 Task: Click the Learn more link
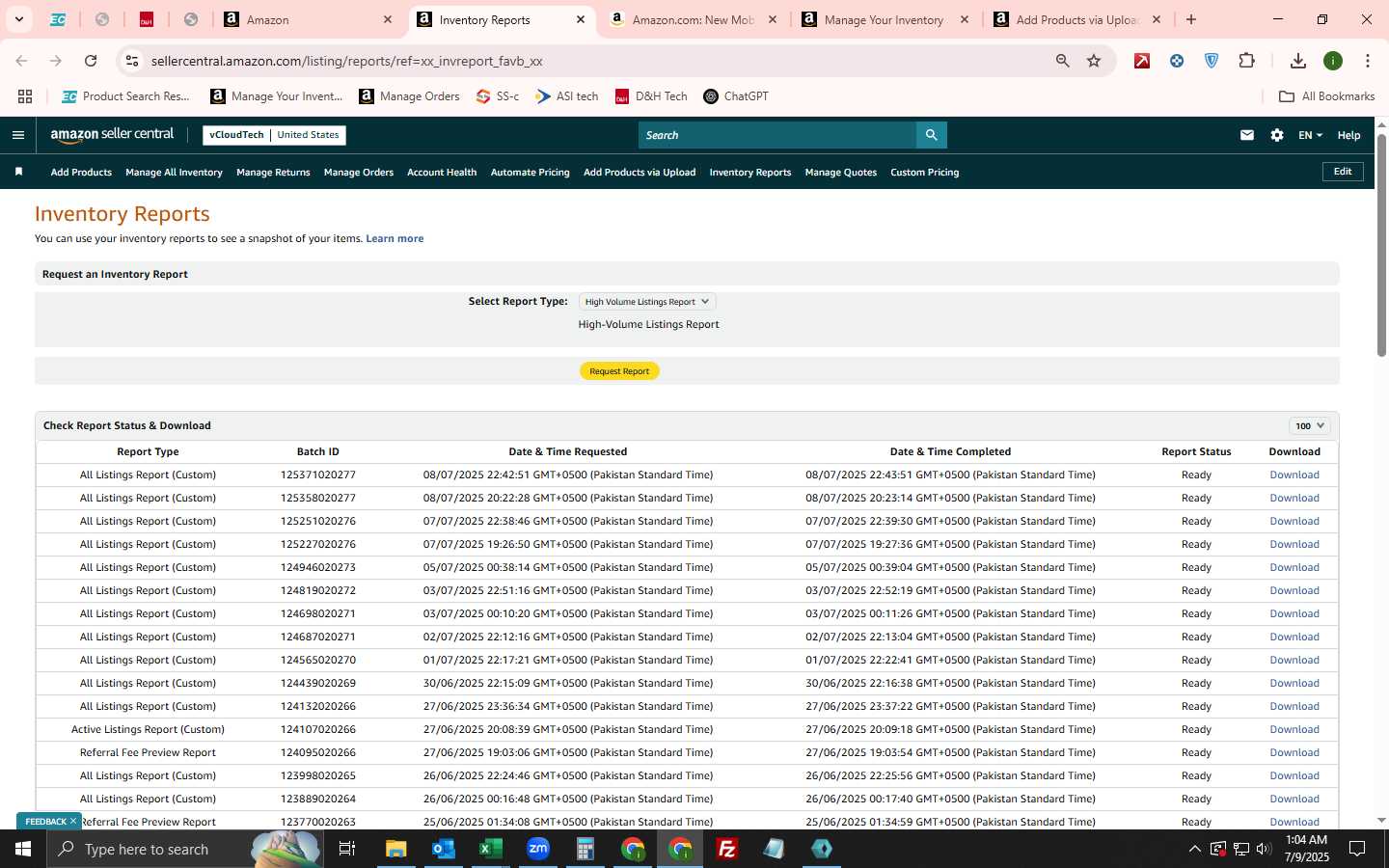click(x=395, y=239)
